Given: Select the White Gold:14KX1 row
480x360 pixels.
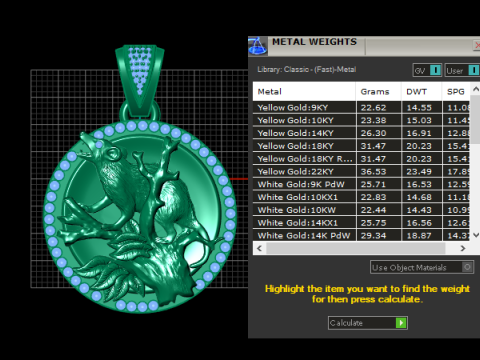Looking at the screenshot, I should (x=361, y=223).
